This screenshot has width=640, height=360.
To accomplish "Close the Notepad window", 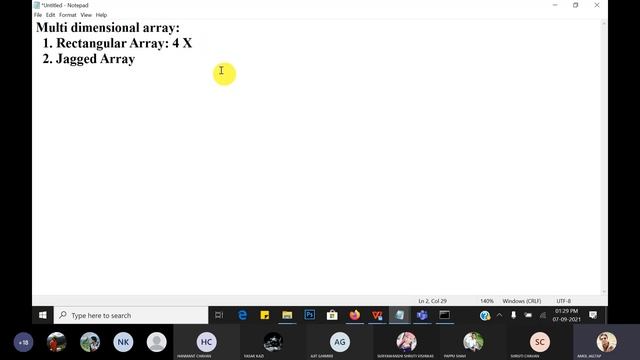I will tap(597, 5).
